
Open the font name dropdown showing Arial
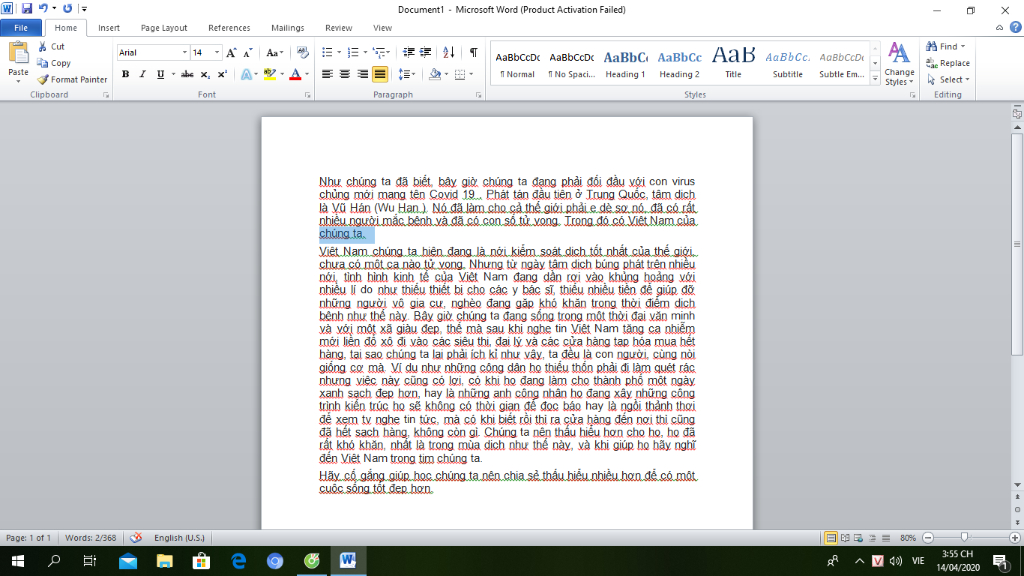click(x=185, y=52)
